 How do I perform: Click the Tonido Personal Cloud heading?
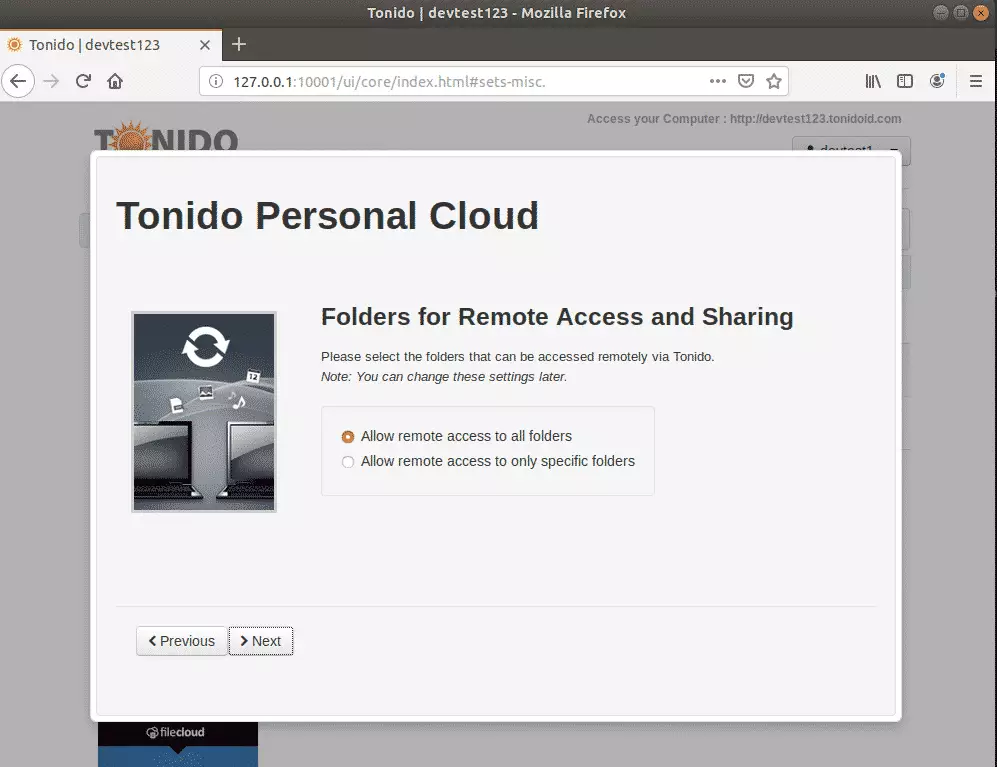tap(327, 216)
